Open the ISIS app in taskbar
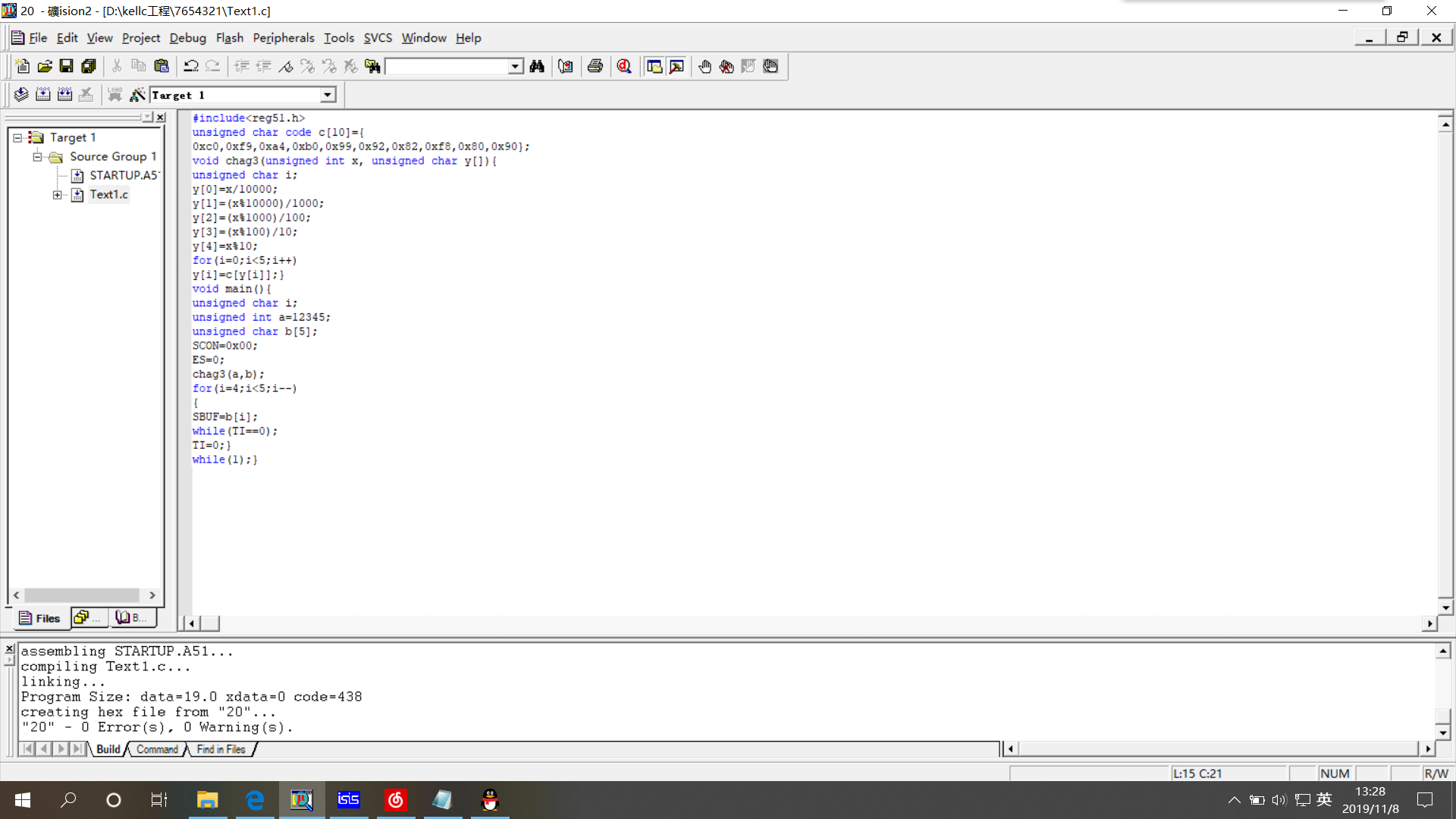The width and height of the screenshot is (1456, 819). point(349,800)
